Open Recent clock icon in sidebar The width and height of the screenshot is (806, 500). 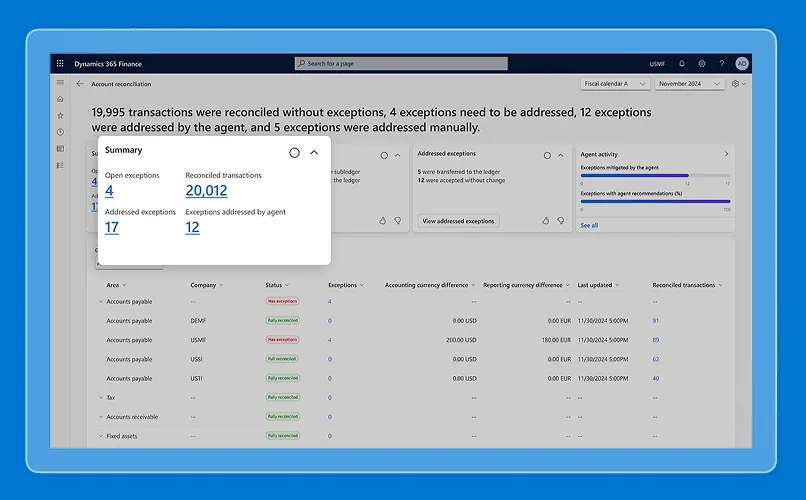pos(60,132)
